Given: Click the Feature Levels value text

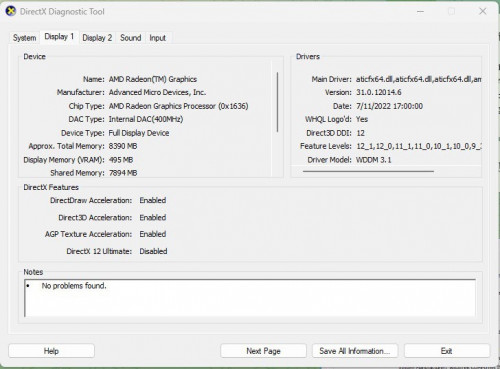Looking at the screenshot, I should (x=419, y=146).
